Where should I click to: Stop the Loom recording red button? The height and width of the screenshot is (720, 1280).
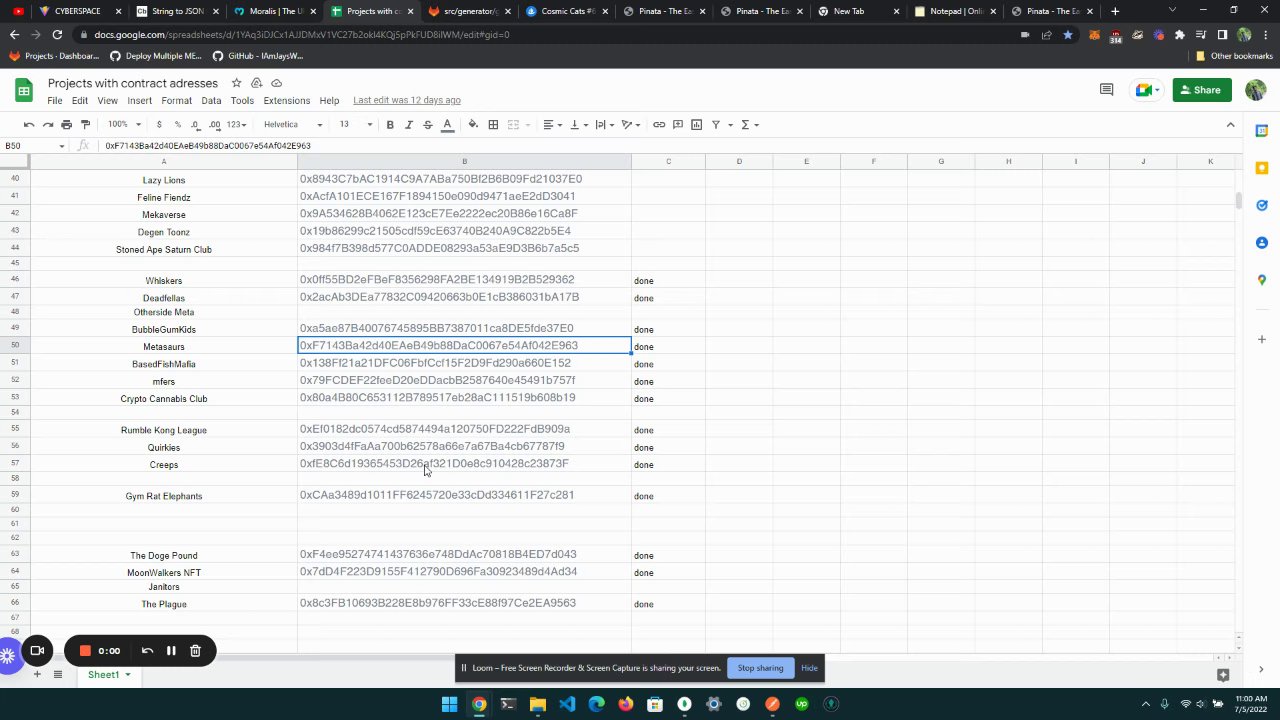[85, 651]
